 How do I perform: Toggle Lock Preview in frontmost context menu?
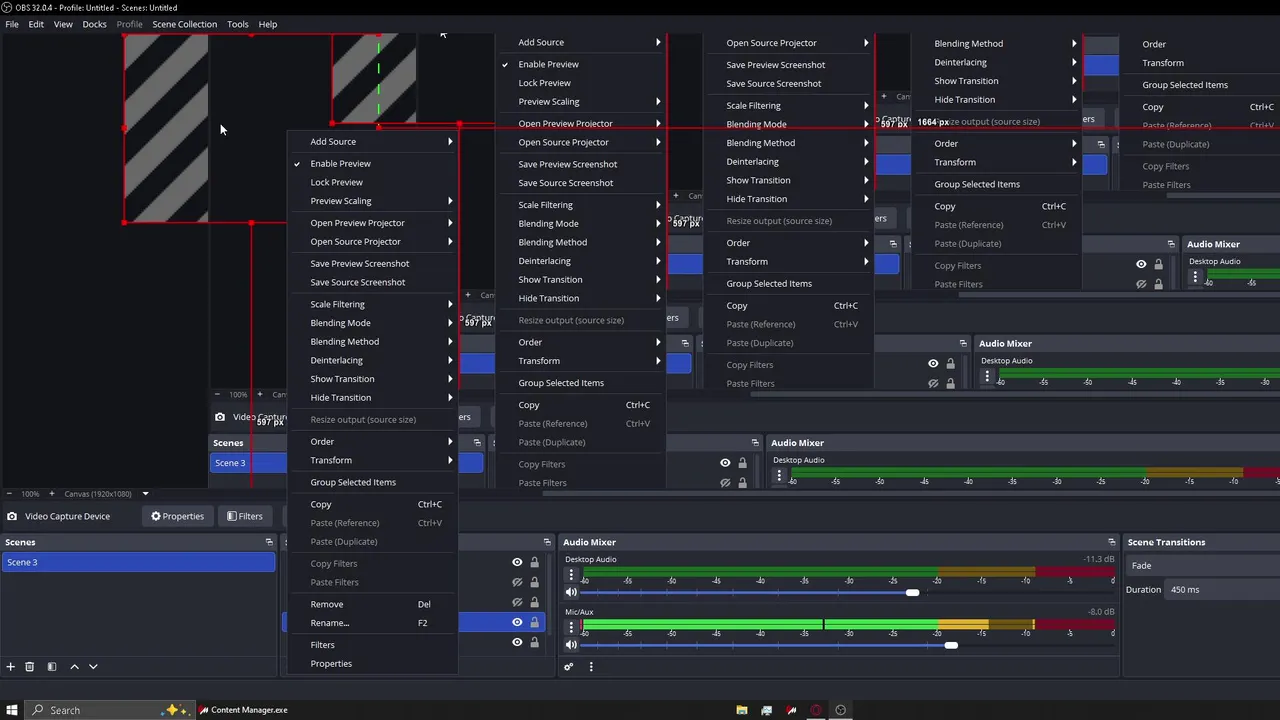pyautogui.click(x=372, y=182)
